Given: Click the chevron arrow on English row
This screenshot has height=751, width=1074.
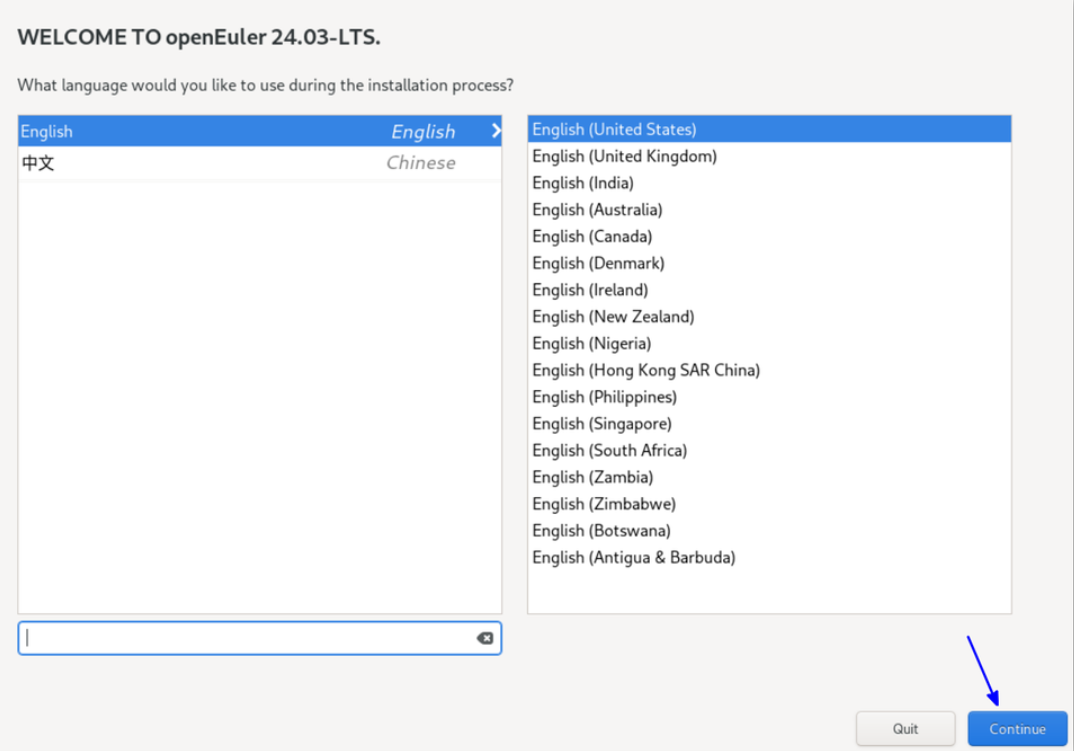Looking at the screenshot, I should coord(496,131).
